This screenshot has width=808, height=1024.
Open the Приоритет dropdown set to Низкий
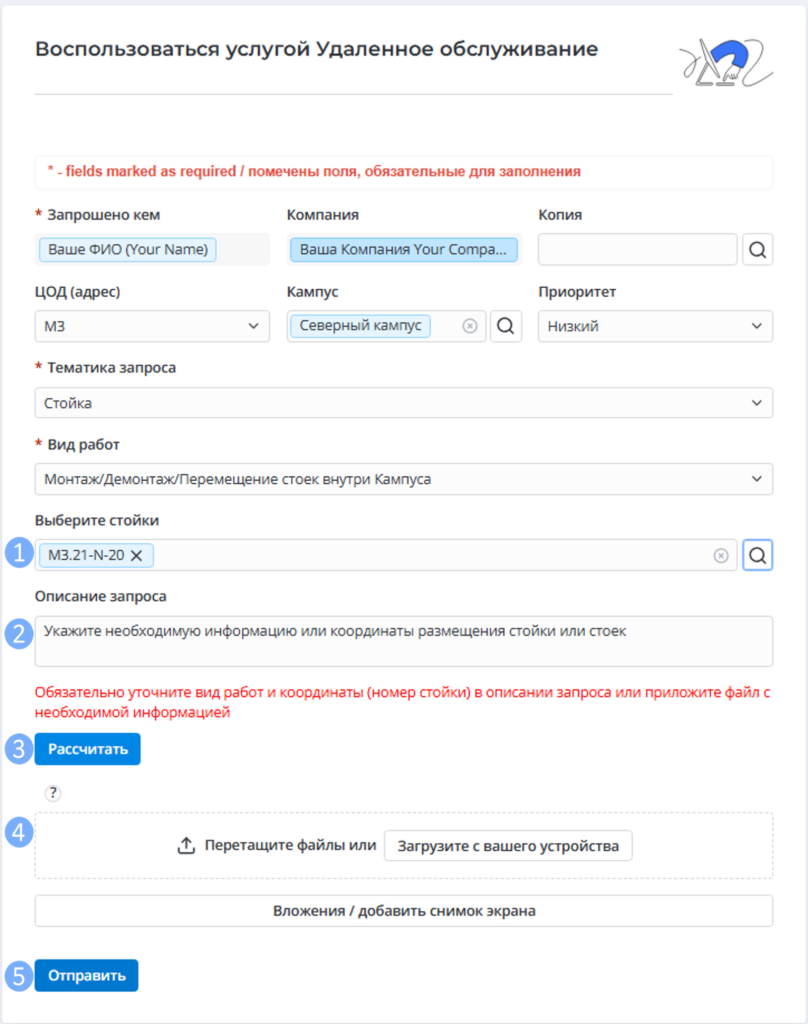point(655,326)
